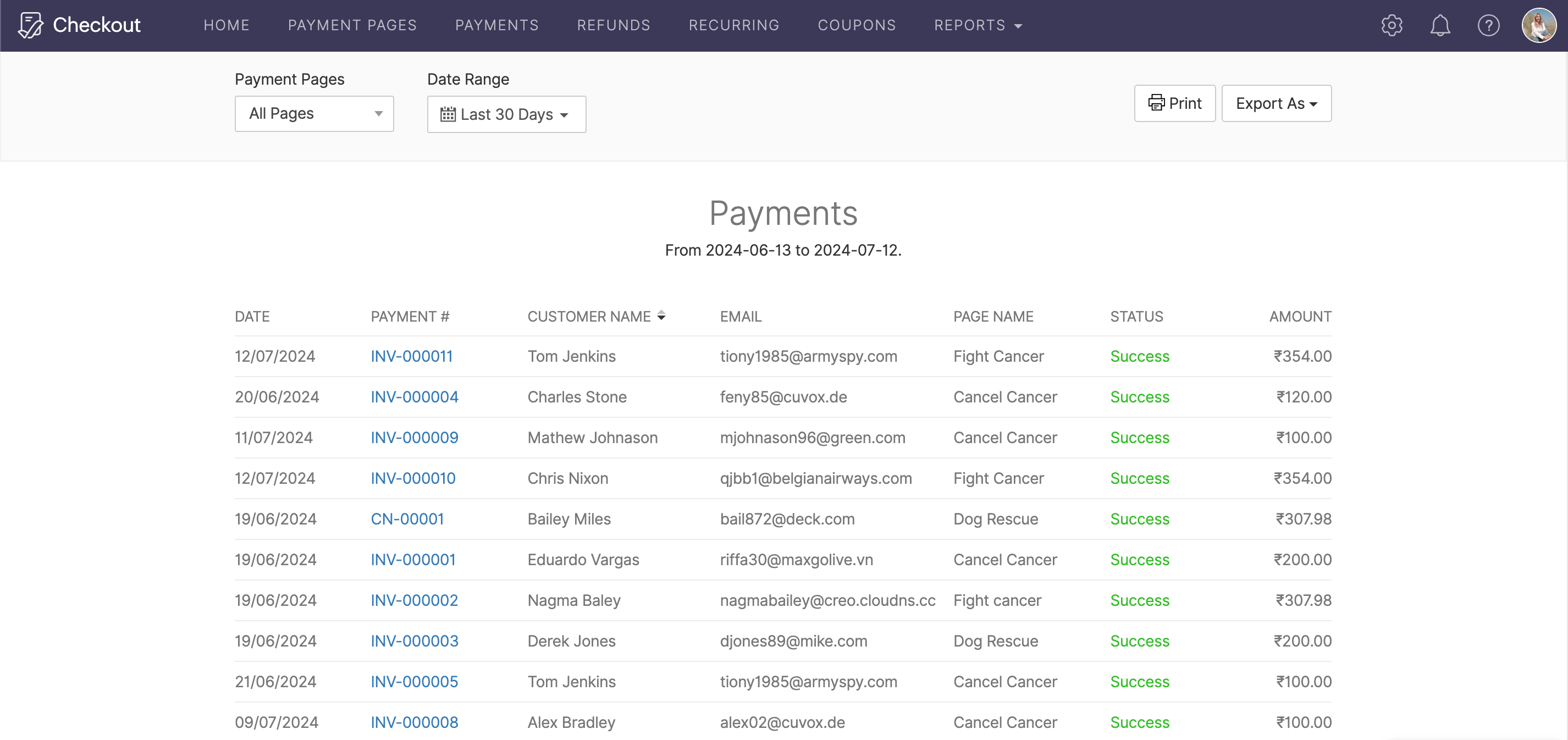
Task: Open the Last 30 Days date range dropdown
Action: click(x=506, y=114)
